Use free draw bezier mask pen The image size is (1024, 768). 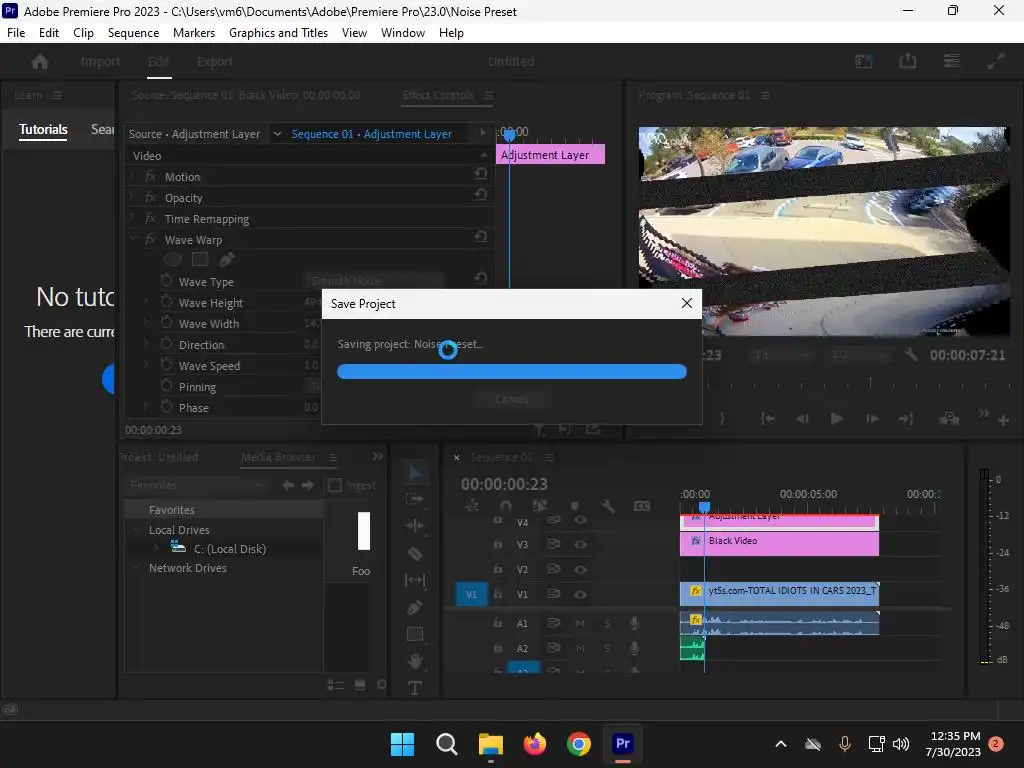click(227, 259)
